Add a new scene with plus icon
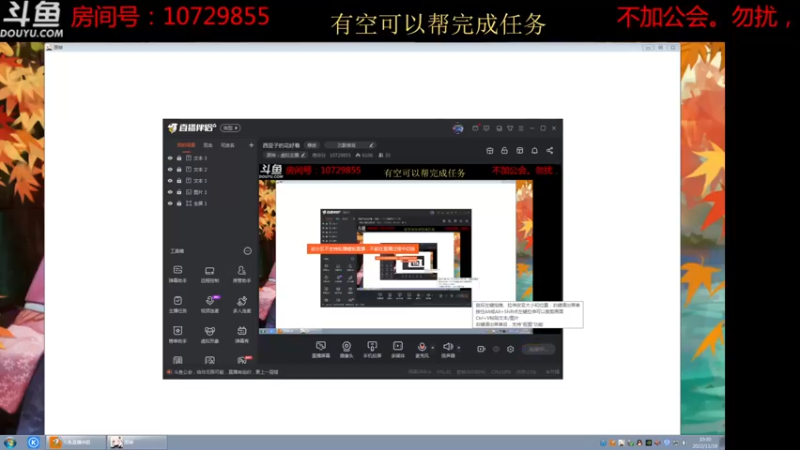 point(251,145)
